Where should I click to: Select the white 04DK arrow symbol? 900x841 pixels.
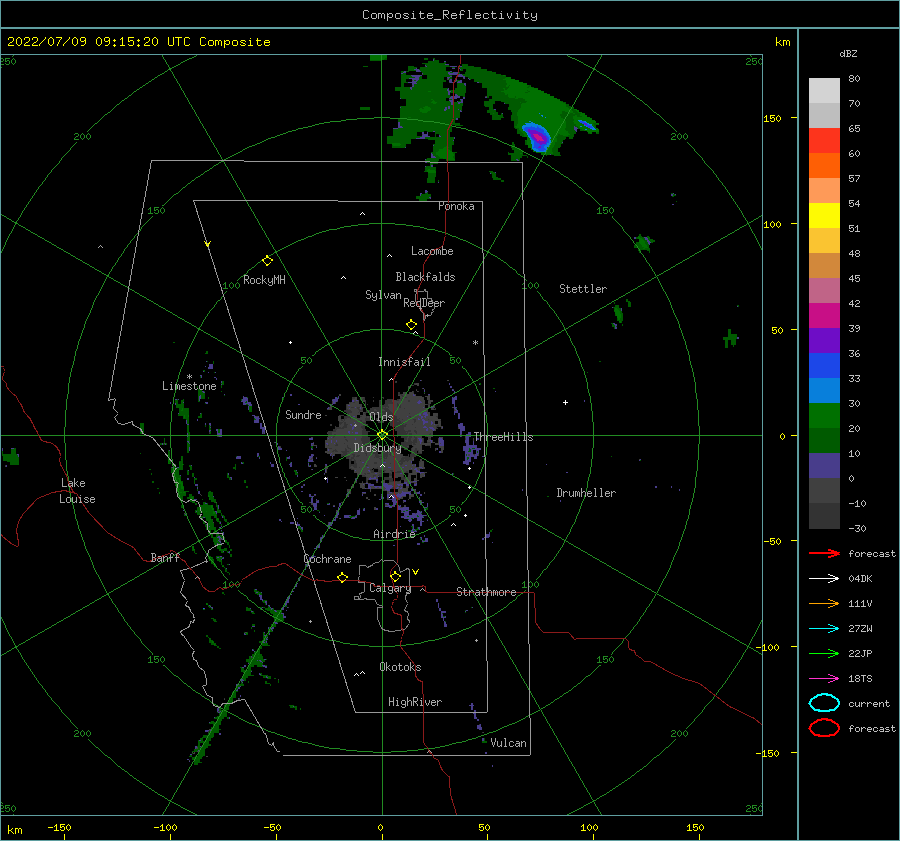824,579
